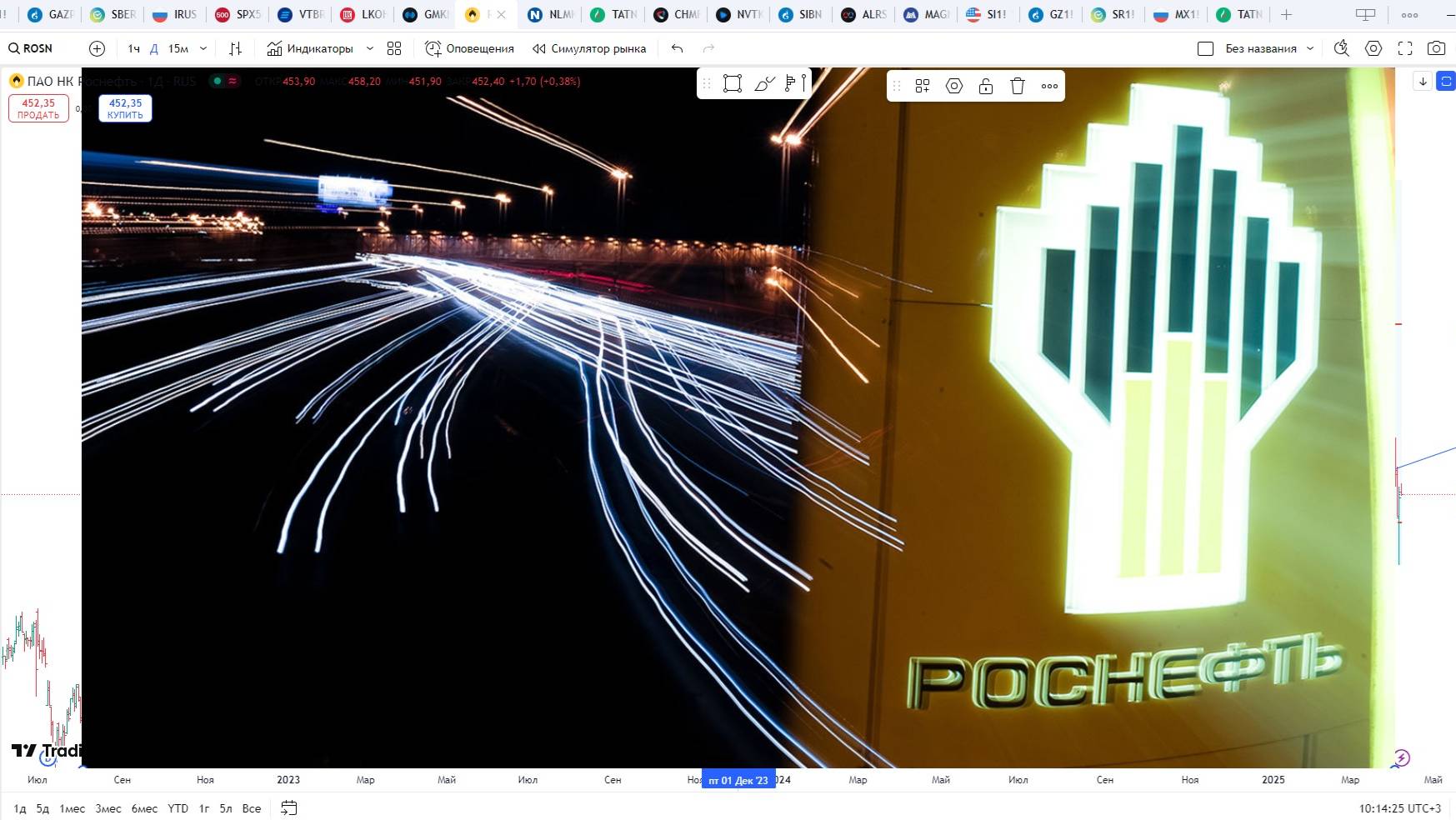Switch to the SPX5 tab

click(x=238, y=14)
